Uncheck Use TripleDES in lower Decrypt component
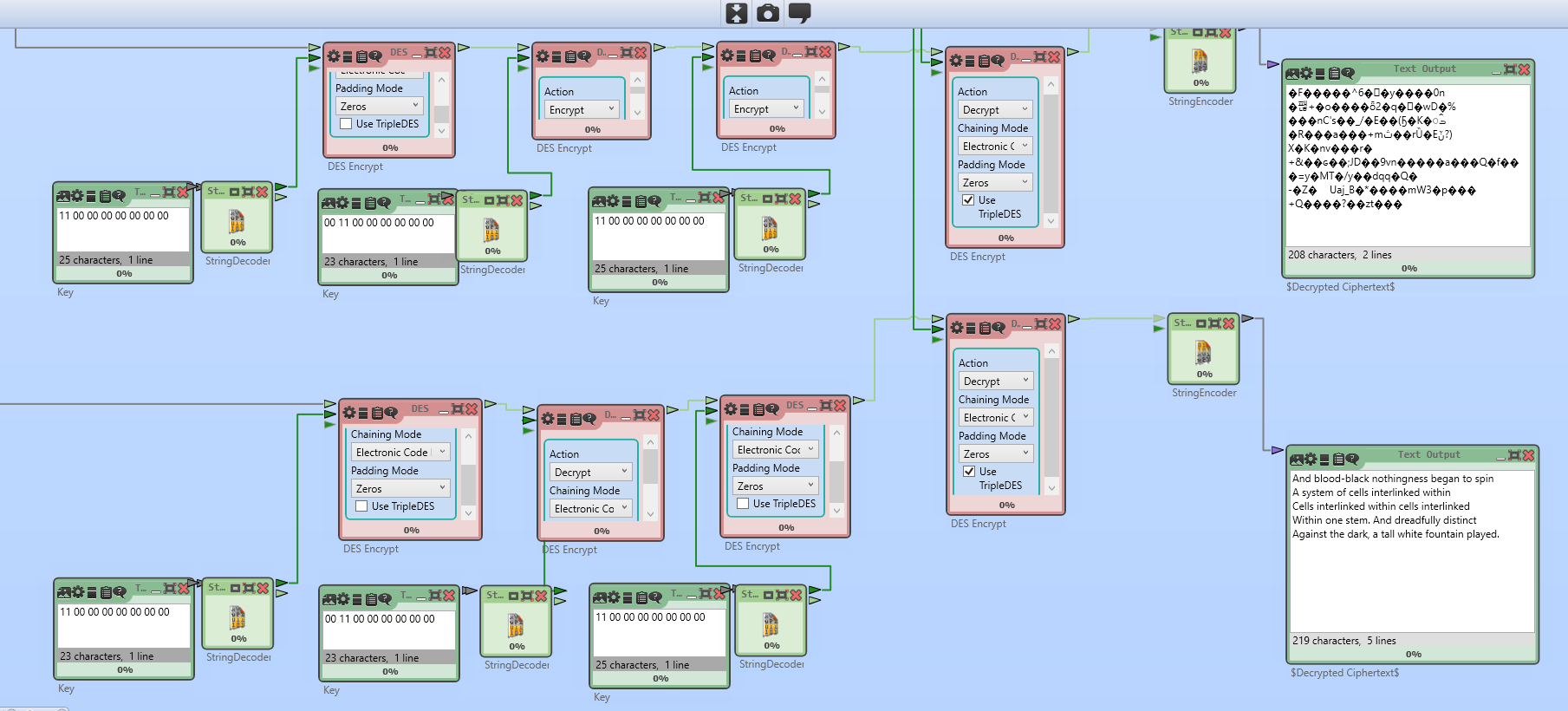The image size is (1568, 711). click(969, 472)
